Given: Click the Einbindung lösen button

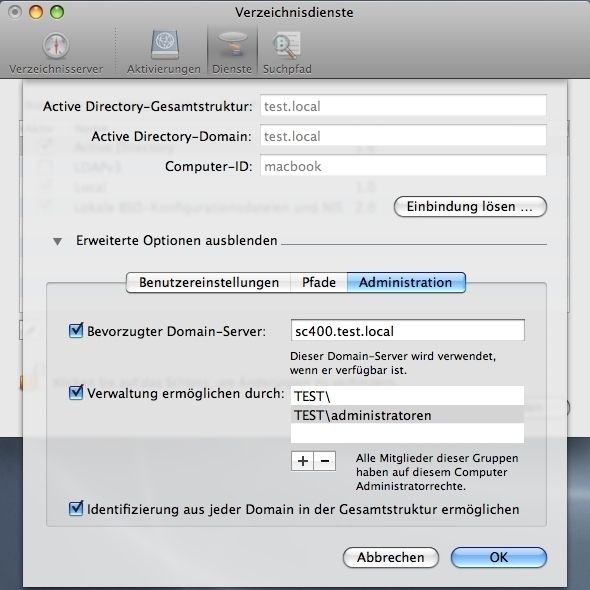Looking at the screenshot, I should pos(470,207).
